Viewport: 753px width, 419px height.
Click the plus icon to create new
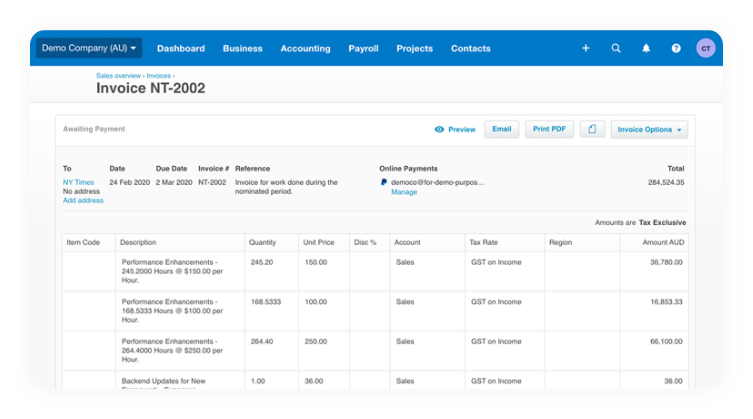pyautogui.click(x=585, y=48)
